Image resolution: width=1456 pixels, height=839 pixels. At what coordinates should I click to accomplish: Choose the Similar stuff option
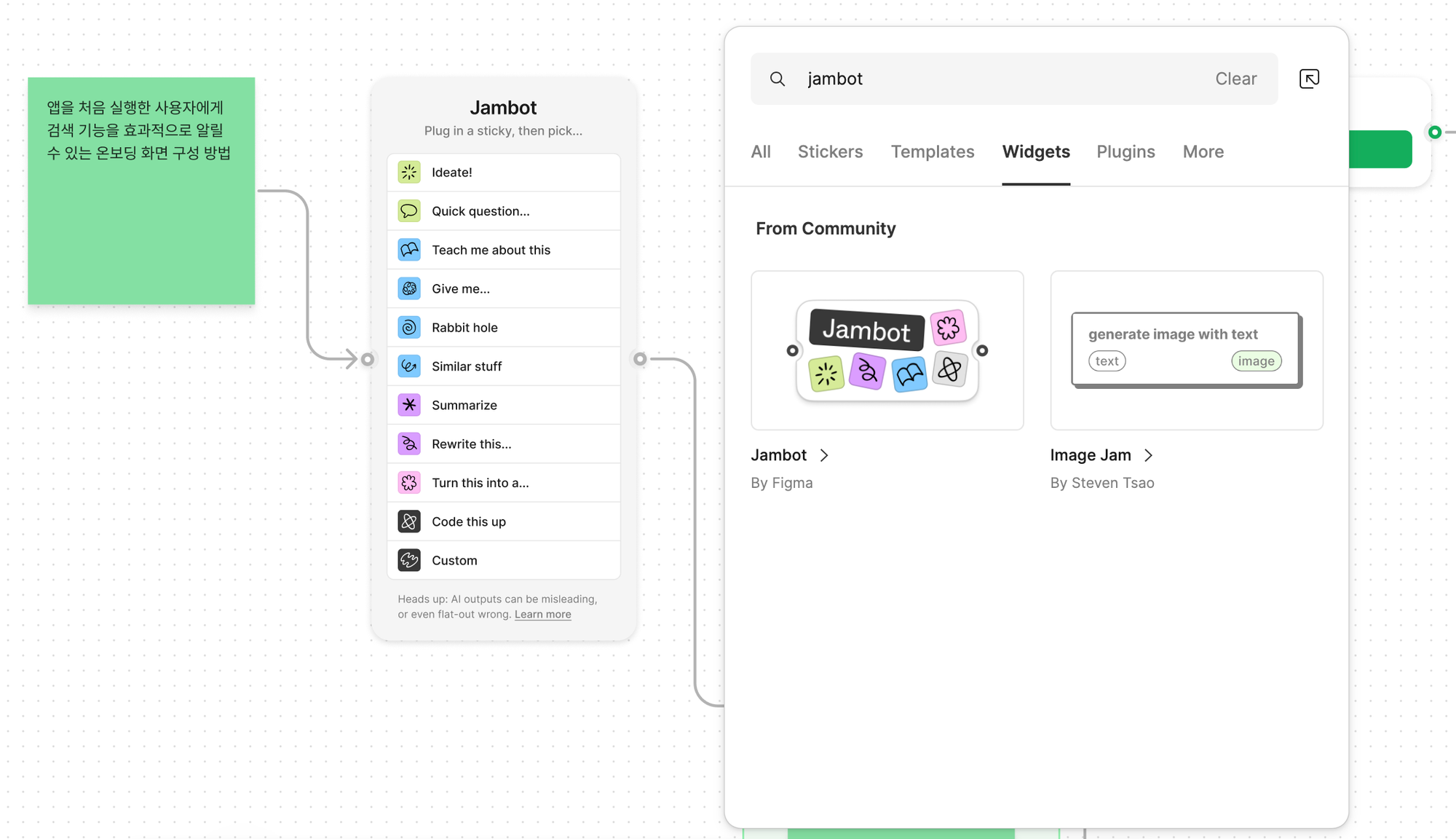tap(504, 366)
